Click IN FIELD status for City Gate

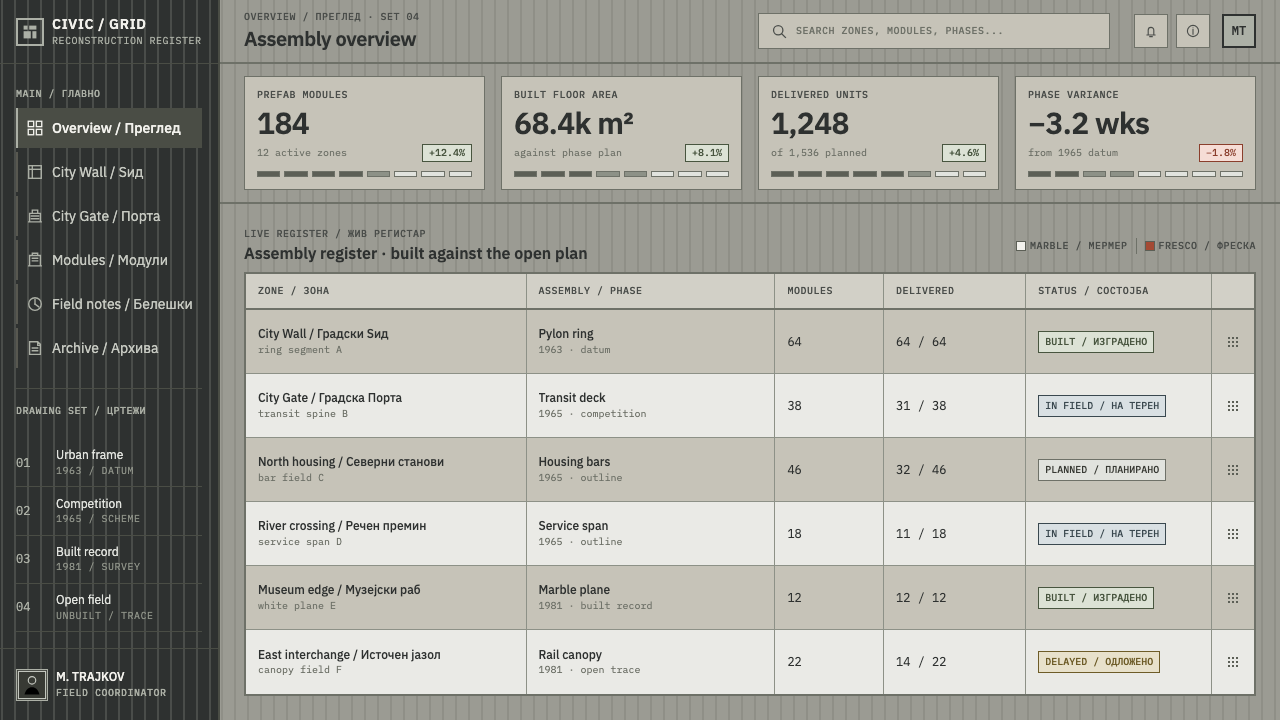tap(1102, 406)
